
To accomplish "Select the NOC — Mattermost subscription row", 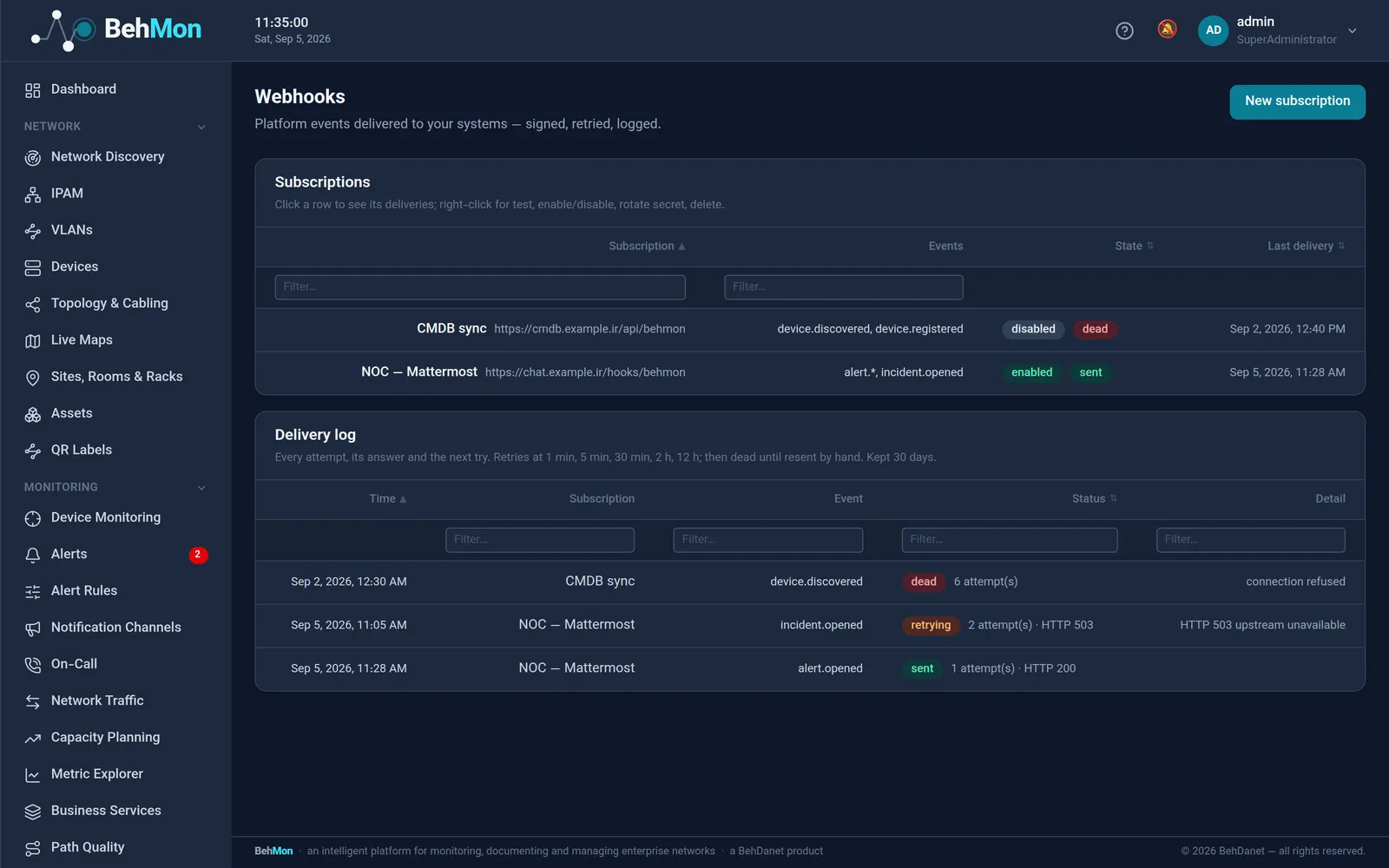I will pyautogui.click(x=809, y=373).
